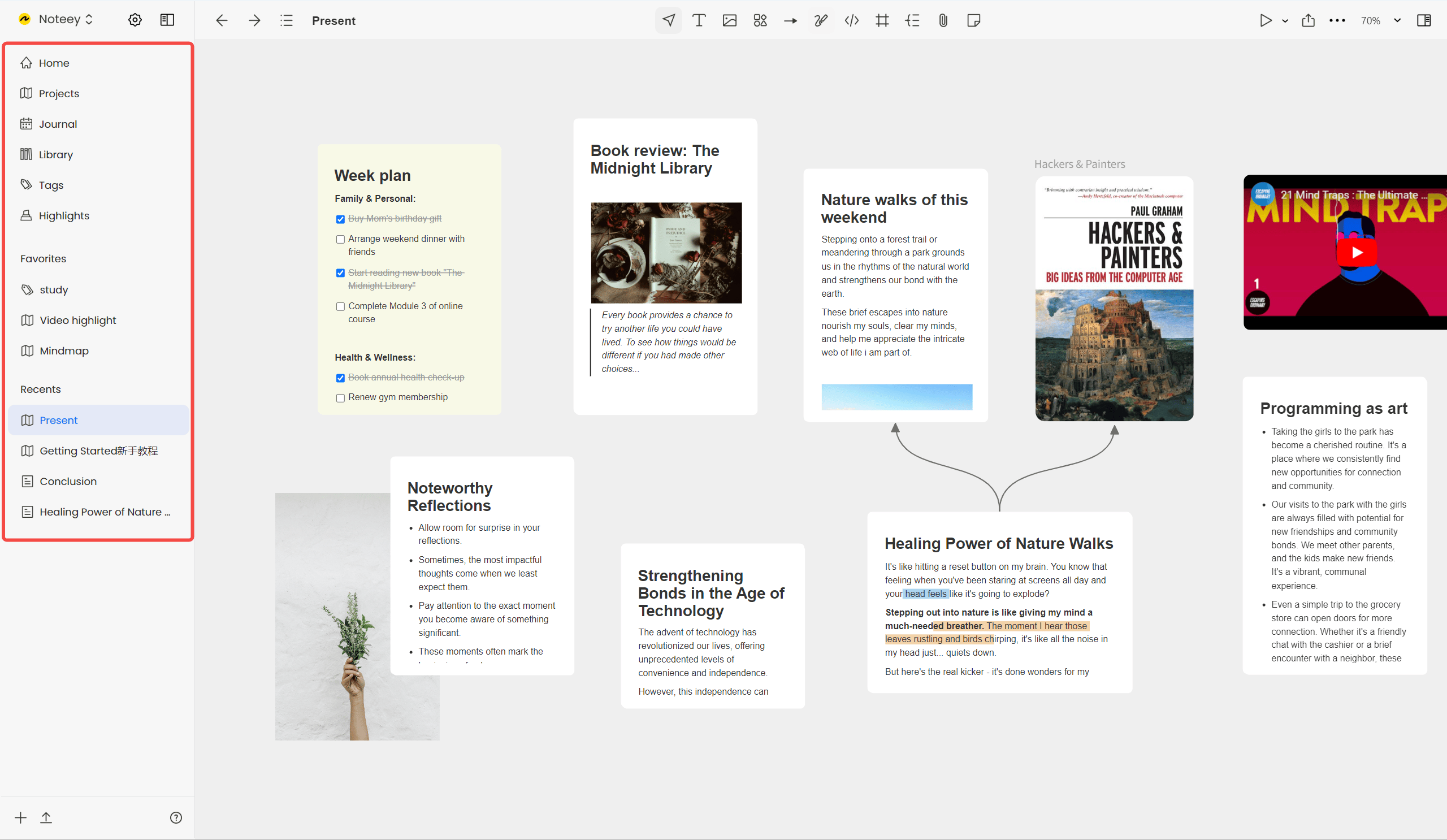Click the Week plan card title

pos(372,176)
